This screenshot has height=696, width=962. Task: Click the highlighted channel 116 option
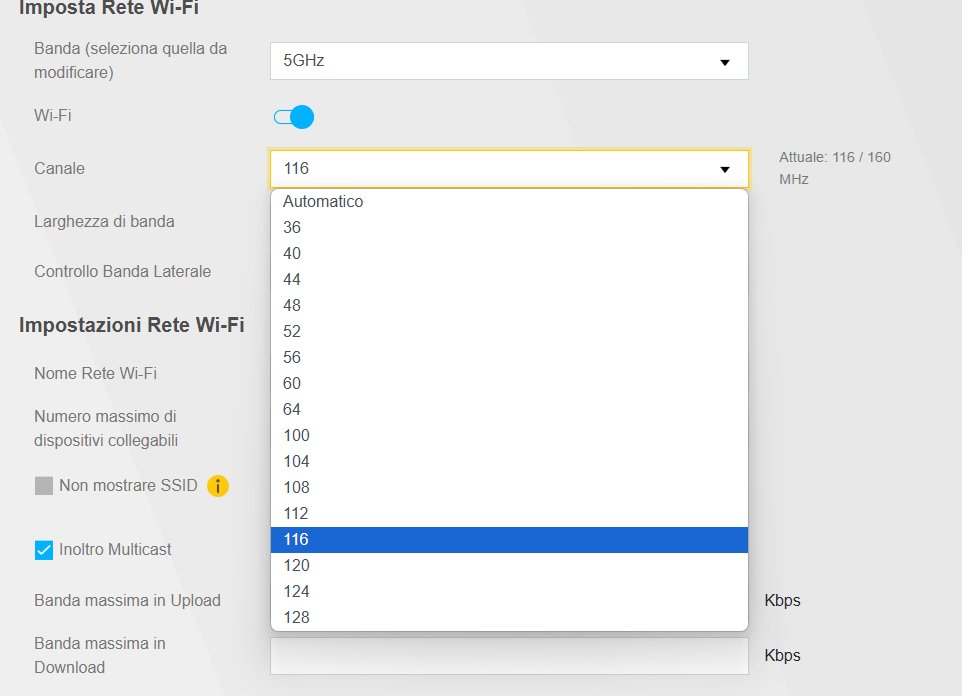click(x=508, y=539)
